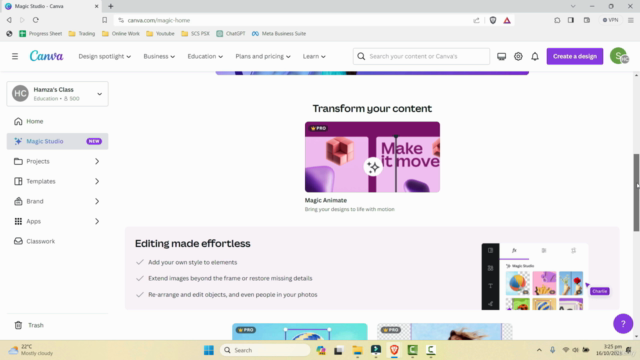The image size is (640, 360).
Task: Reload the browser page
Action: tap(36, 20)
